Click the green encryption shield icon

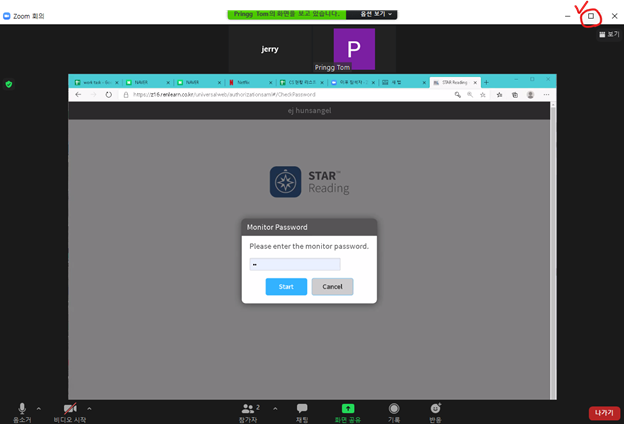click(9, 84)
